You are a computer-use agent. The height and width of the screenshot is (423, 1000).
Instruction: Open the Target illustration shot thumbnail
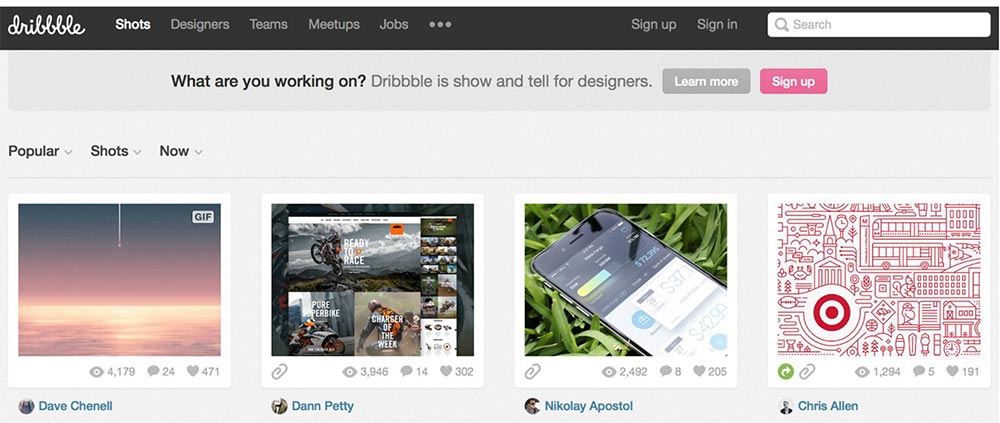[x=879, y=279]
